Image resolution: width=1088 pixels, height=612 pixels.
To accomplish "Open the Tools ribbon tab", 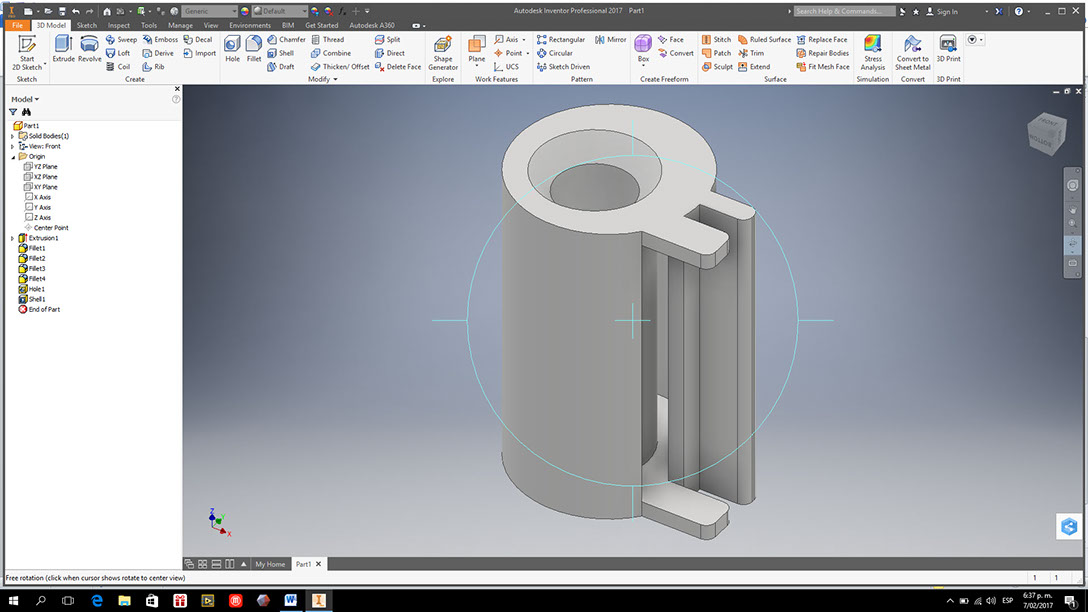I will click(148, 25).
